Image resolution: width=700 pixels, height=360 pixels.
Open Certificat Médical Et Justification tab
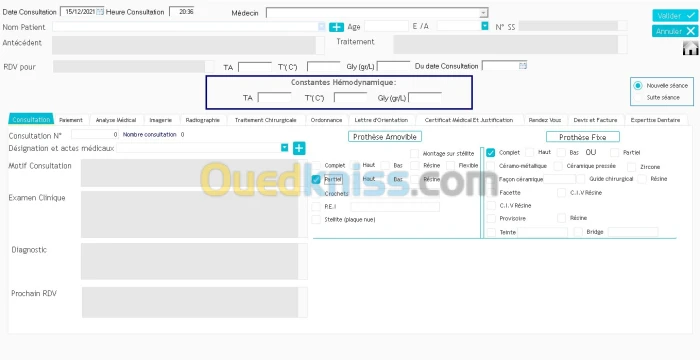click(469, 120)
